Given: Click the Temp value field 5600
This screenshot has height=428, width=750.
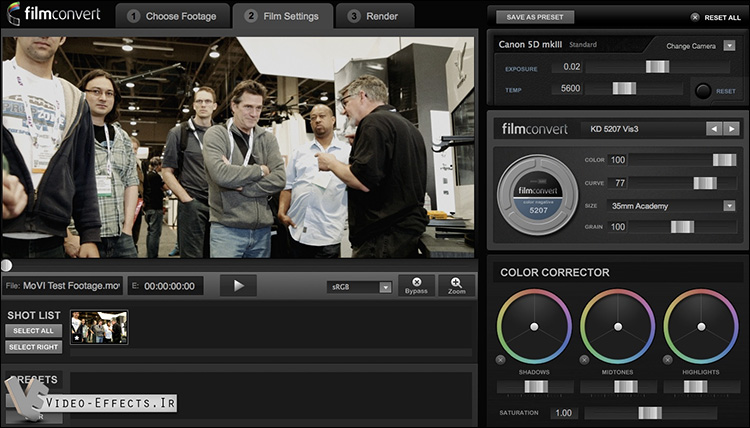Looking at the screenshot, I should coord(567,88).
